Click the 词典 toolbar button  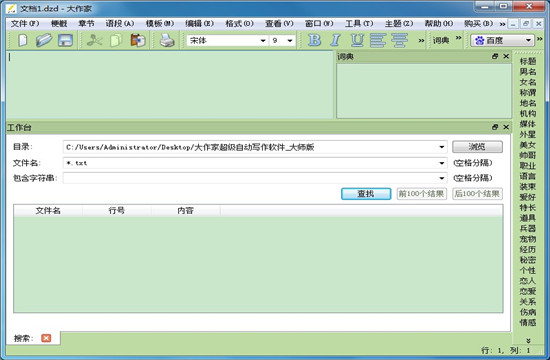click(x=441, y=41)
